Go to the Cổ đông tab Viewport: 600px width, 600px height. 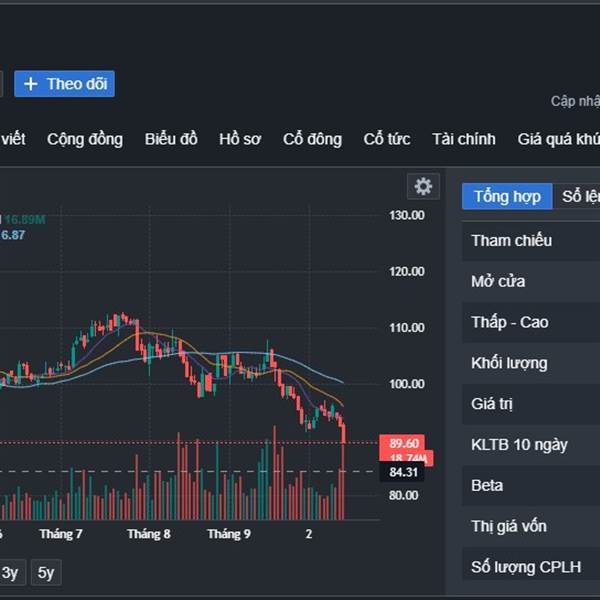(x=312, y=139)
